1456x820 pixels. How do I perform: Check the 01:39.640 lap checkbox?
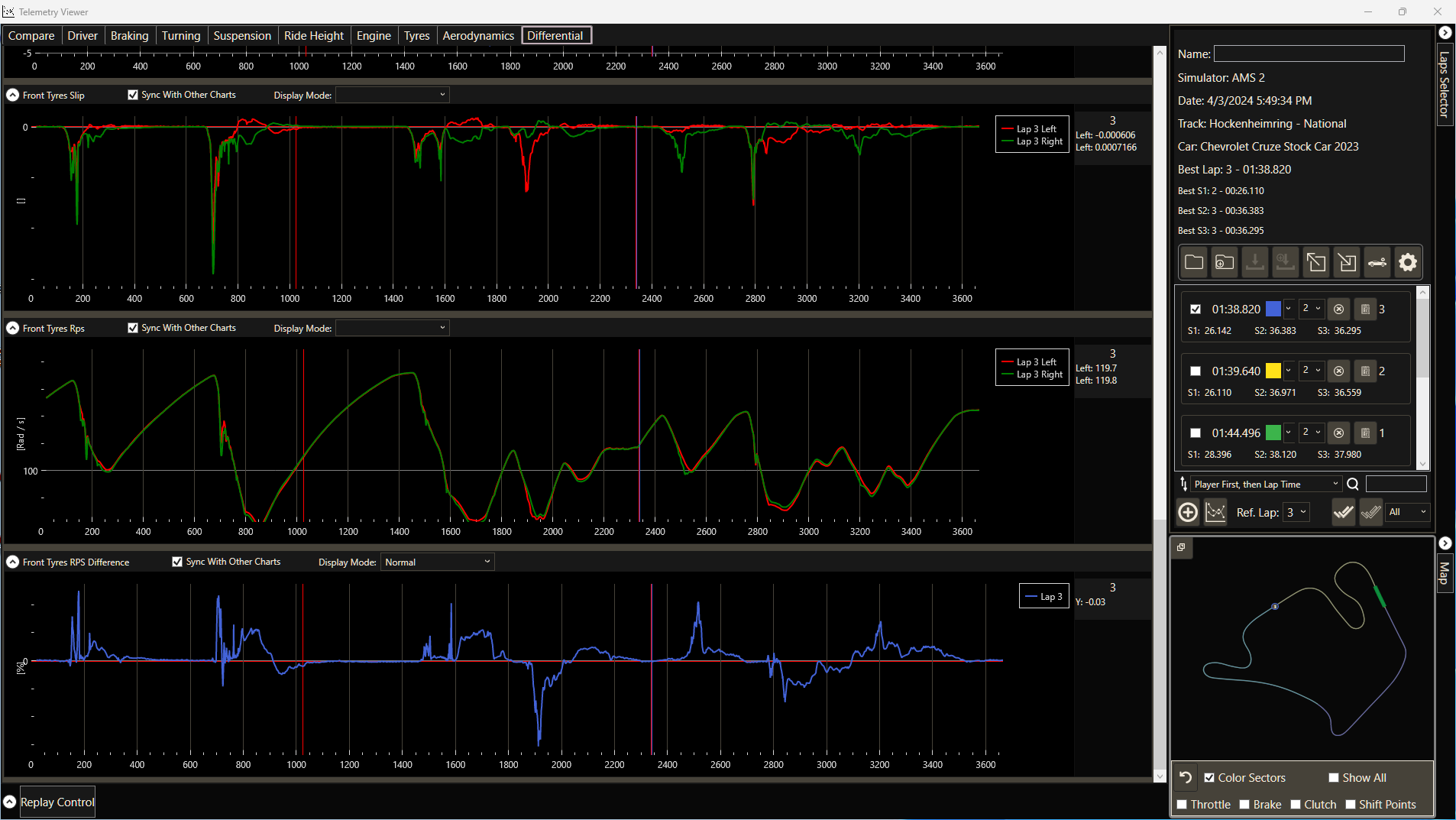[1196, 371]
